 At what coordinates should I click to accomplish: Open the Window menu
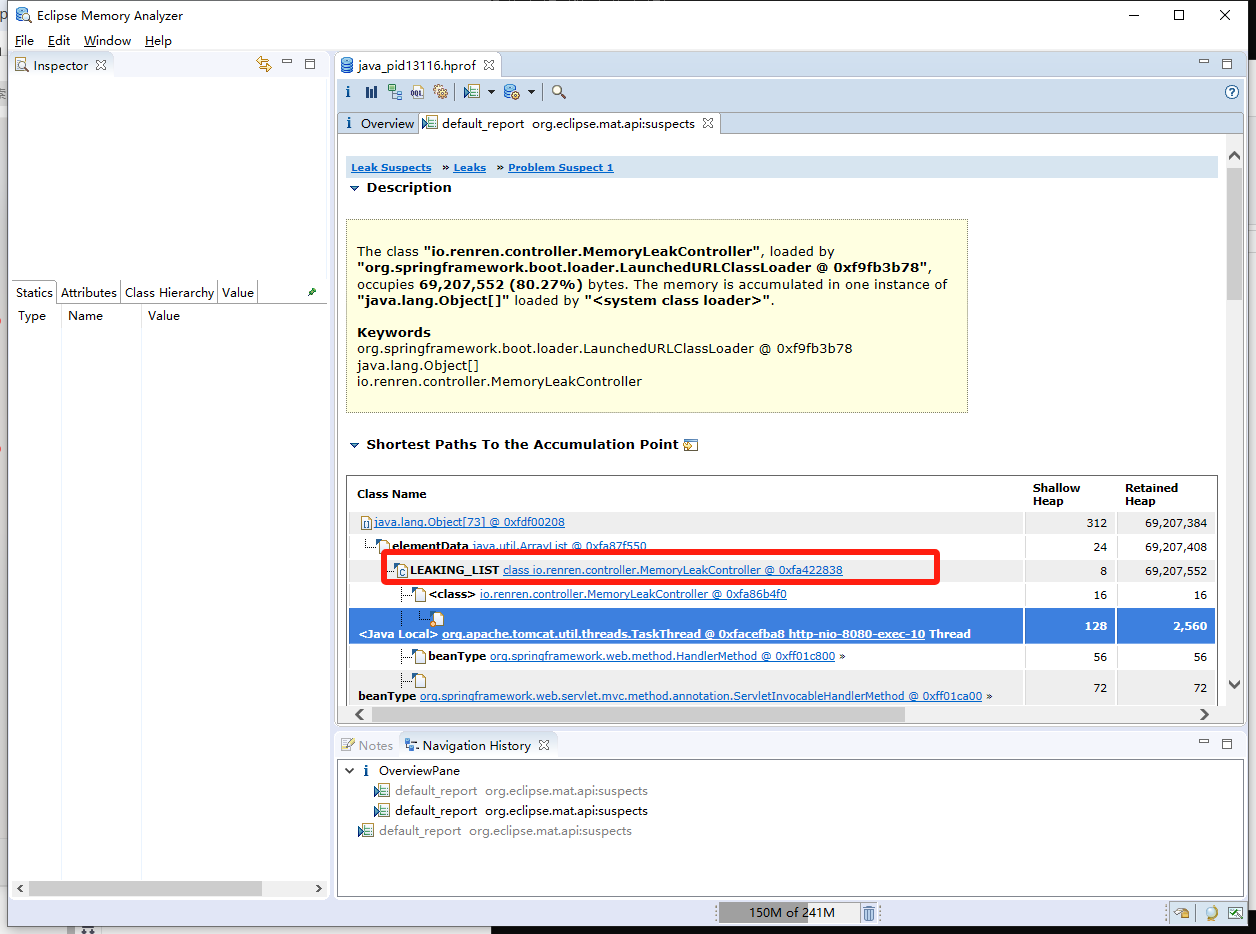coord(107,41)
